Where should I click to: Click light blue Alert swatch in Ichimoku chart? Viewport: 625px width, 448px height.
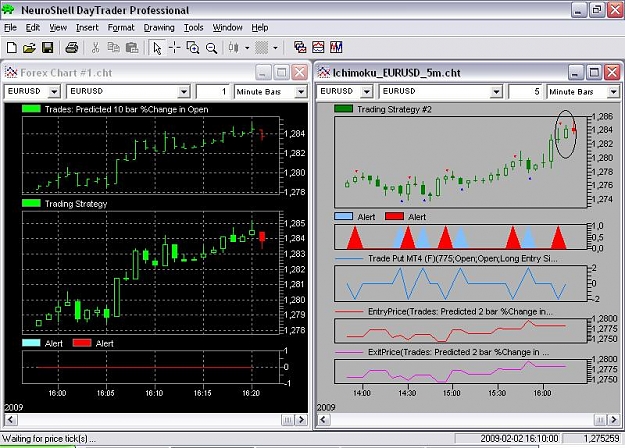click(x=344, y=216)
